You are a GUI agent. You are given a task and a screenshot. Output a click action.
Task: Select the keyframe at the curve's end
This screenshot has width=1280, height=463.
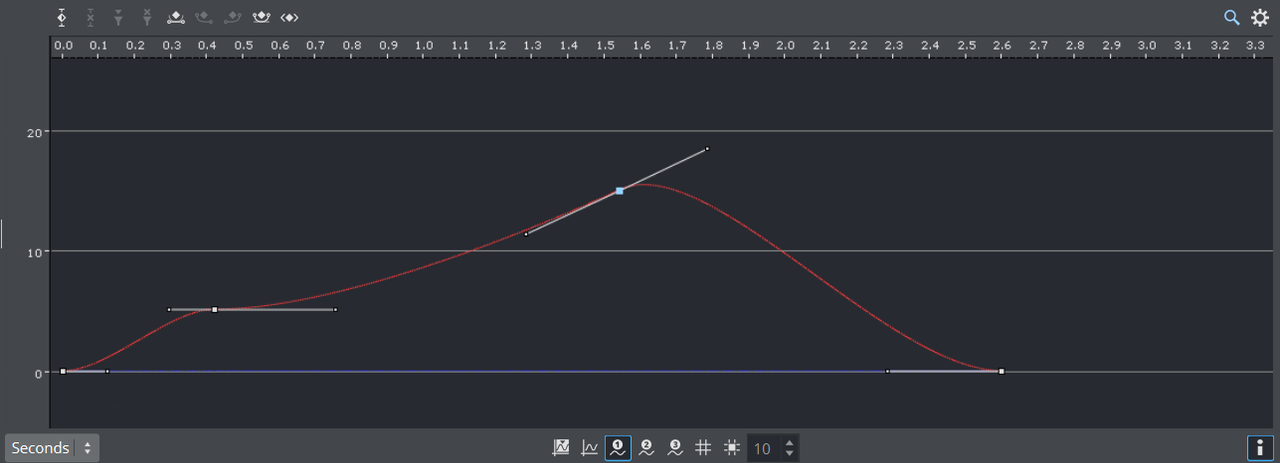pos(1001,371)
